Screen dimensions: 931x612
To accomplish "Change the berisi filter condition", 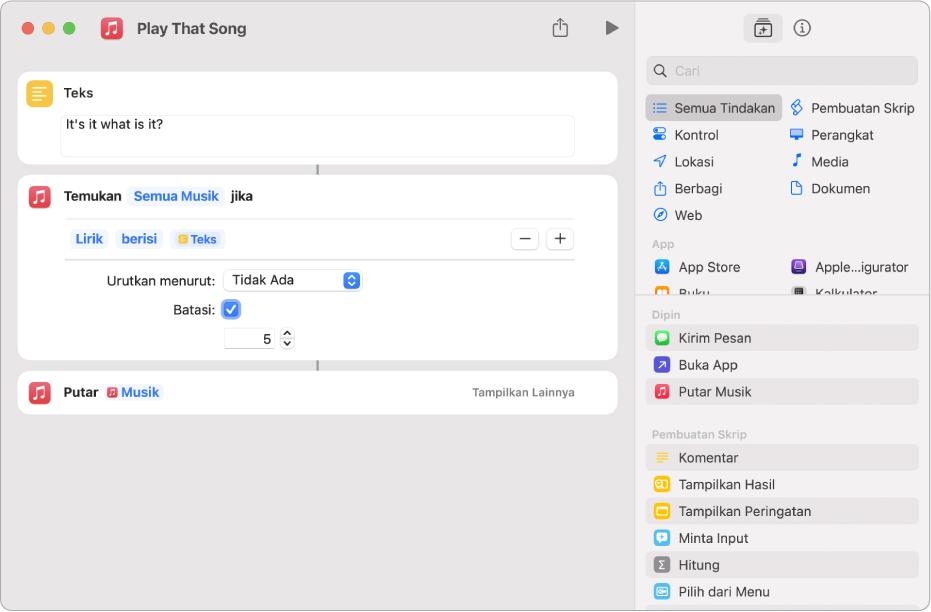I will 140,239.
